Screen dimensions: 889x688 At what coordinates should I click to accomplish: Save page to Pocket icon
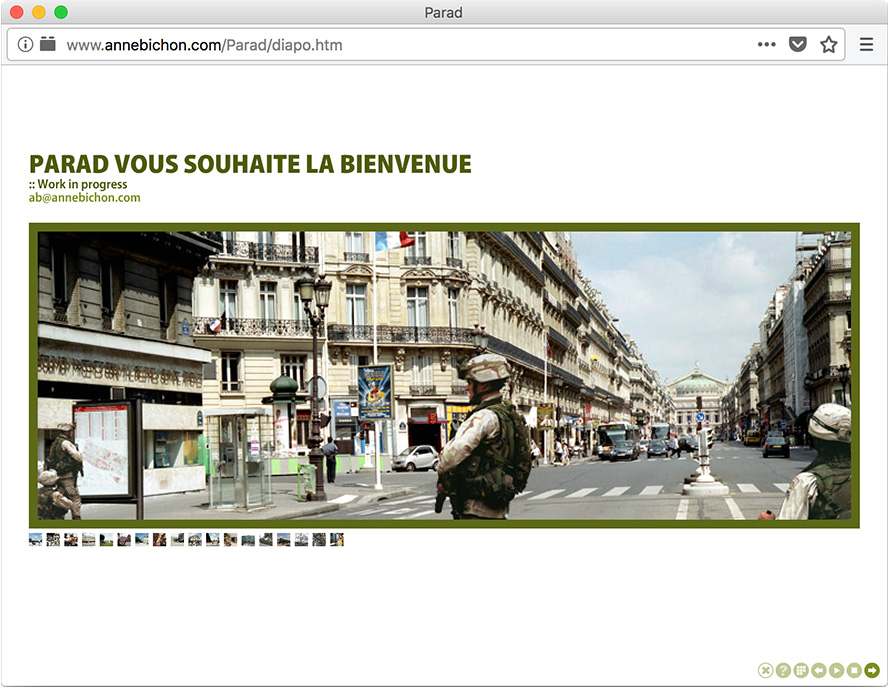pos(797,45)
